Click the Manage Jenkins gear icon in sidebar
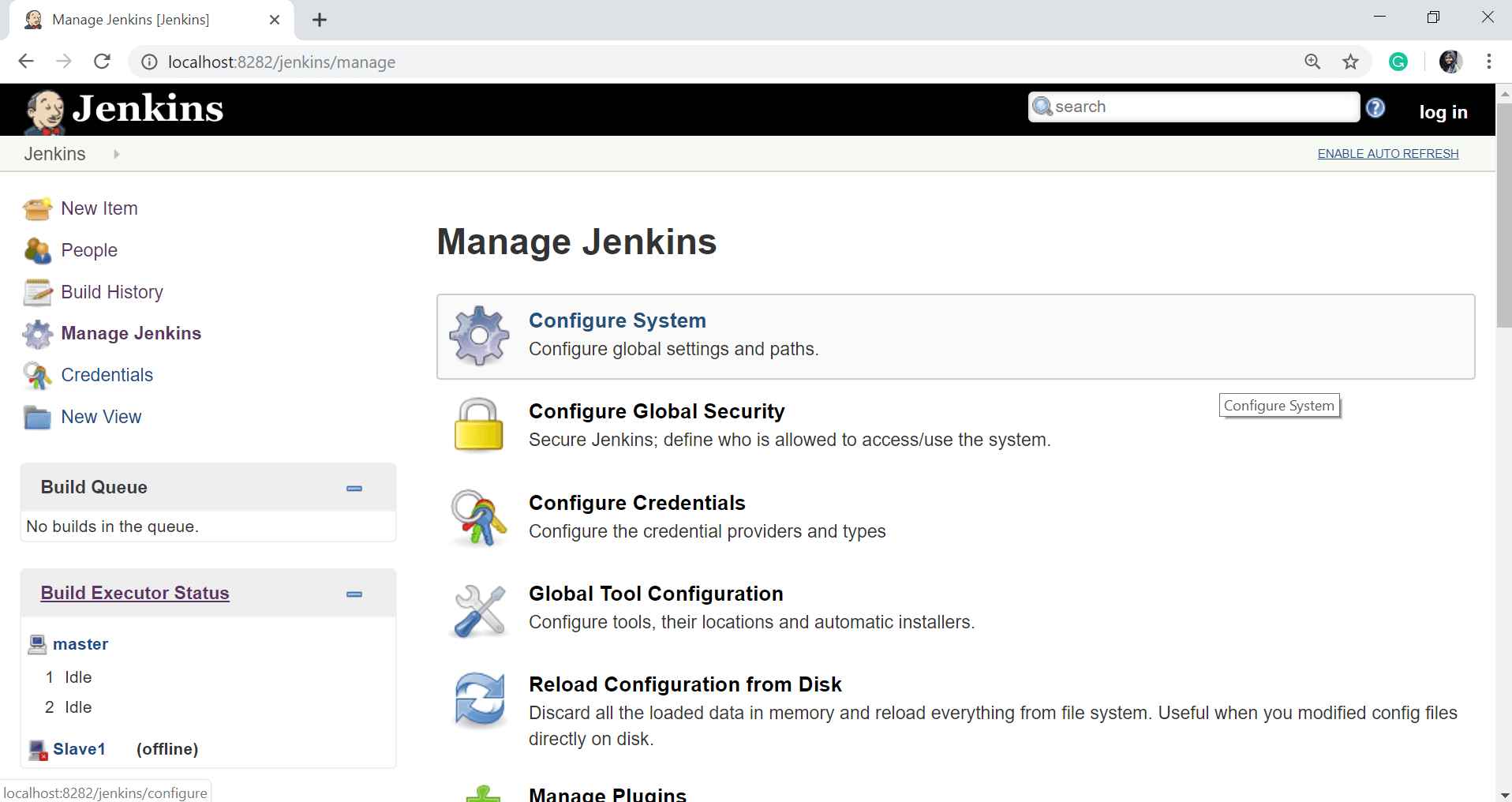Image resolution: width=1512 pixels, height=802 pixels. click(37, 334)
